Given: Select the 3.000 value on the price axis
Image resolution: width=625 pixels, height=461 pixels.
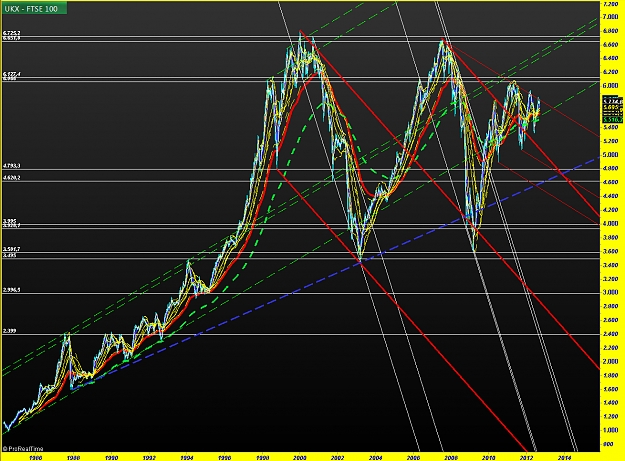Looking at the screenshot, I should (x=611, y=292).
